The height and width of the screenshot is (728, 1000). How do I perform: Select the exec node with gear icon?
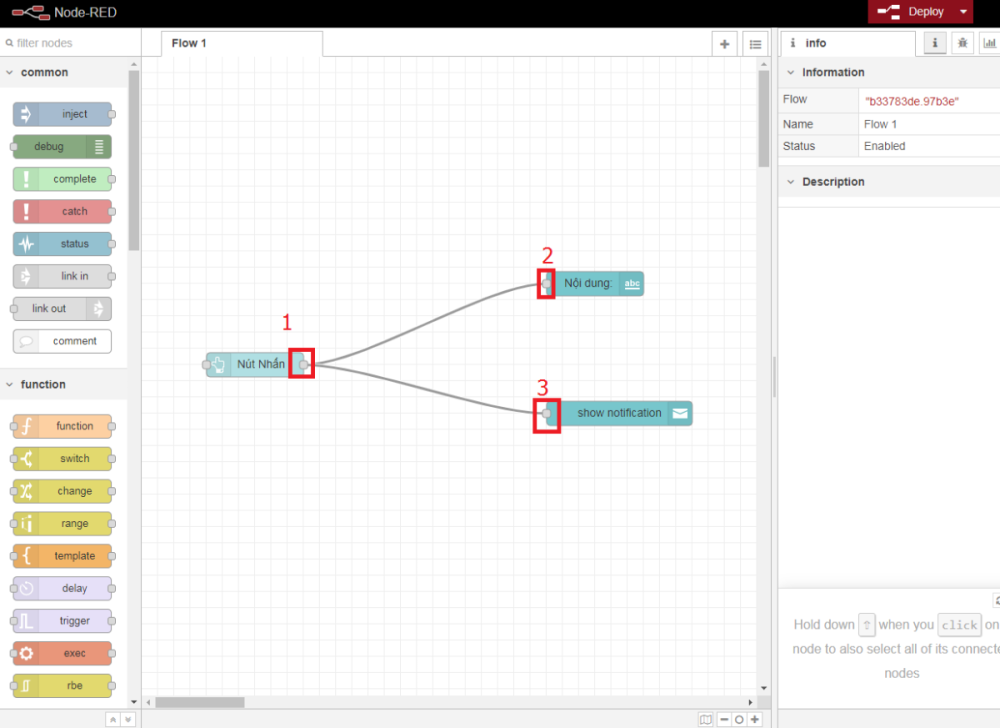62,653
